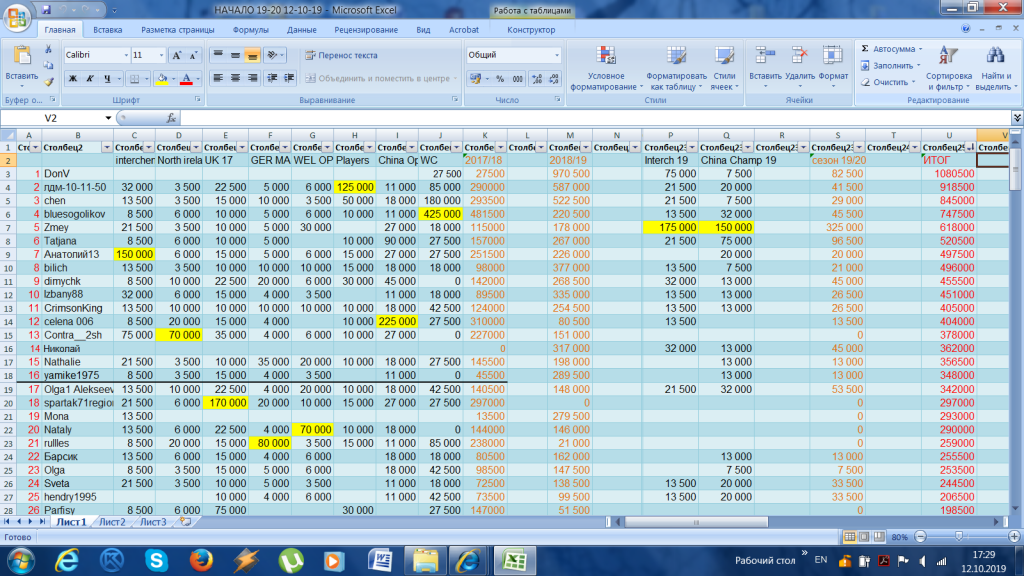Viewport: 1024px width, 576px height.
Task: Open Conditional Formatting (Условное форматирование)
Action: (605, 57)
